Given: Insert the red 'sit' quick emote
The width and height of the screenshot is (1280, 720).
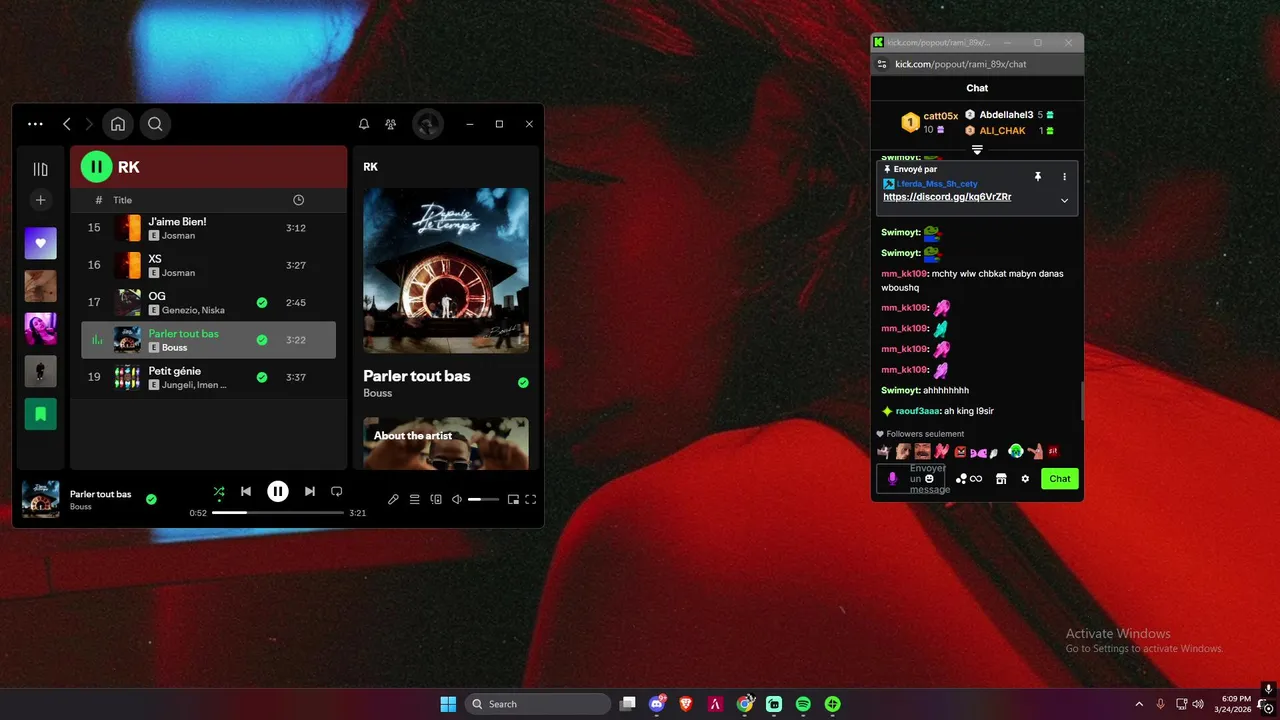Looking at the screenshot, I should tap(1053, 452).
